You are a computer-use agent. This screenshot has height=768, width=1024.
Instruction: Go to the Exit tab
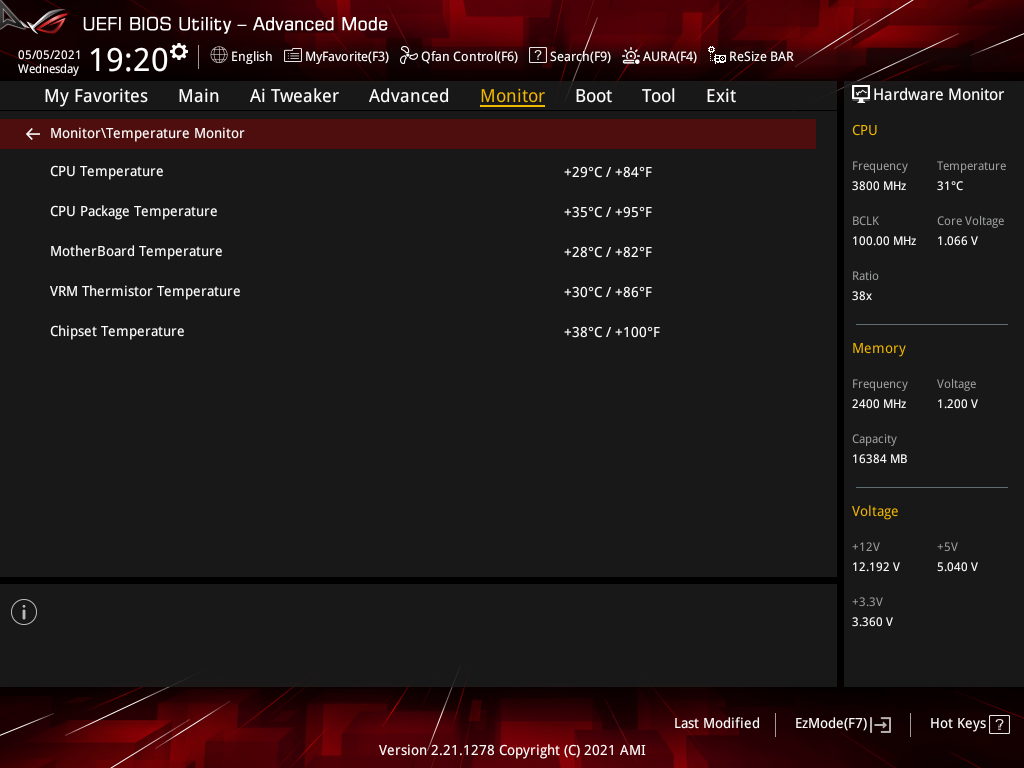click(721, 96)
